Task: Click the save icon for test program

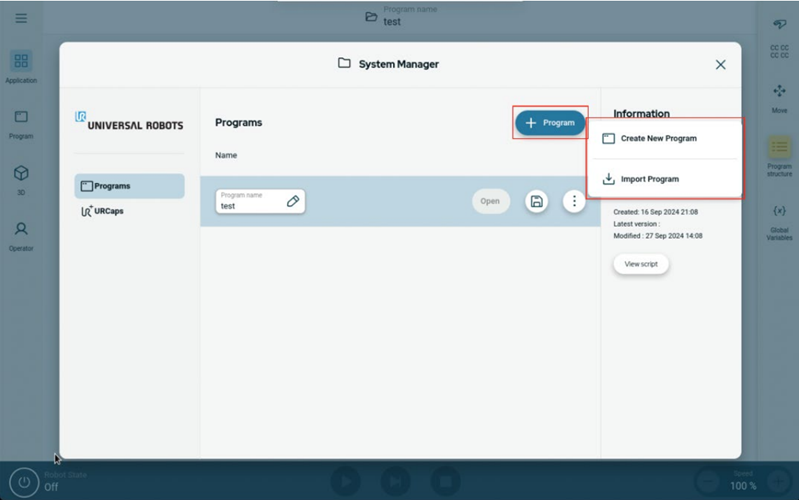Action: (x=537, y=201)
